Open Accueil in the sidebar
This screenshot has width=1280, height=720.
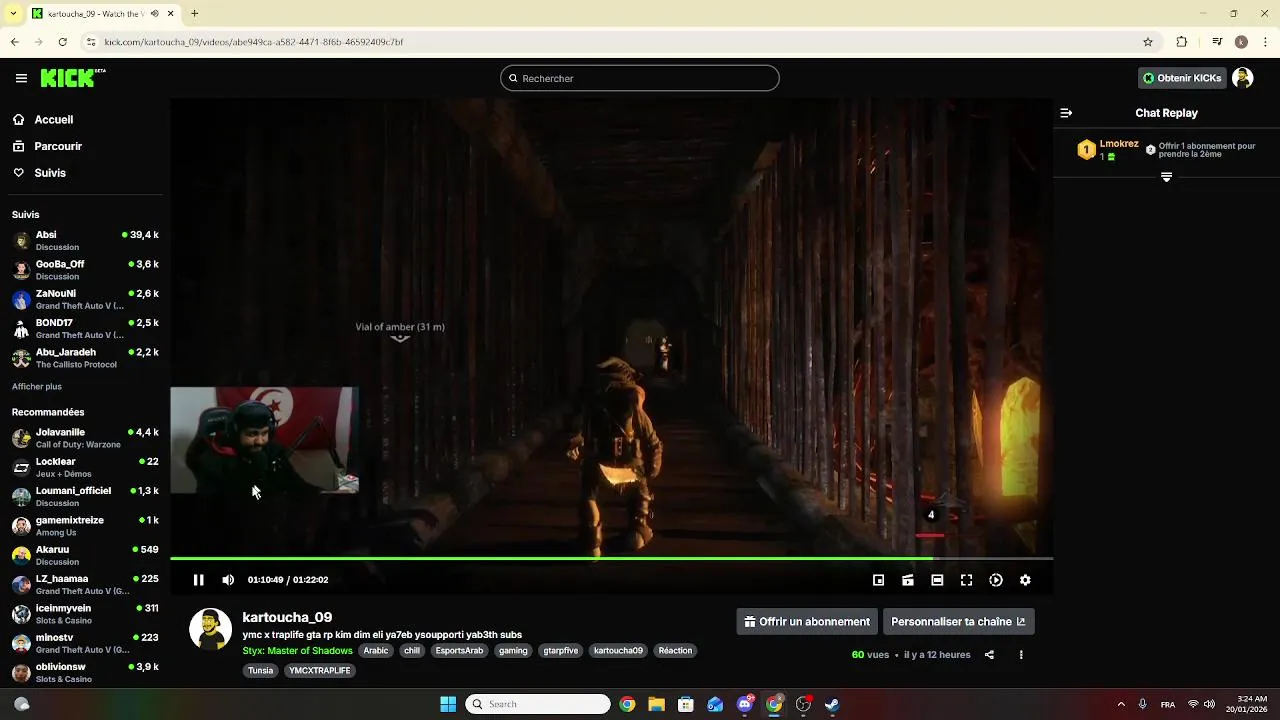coord(53,119)
